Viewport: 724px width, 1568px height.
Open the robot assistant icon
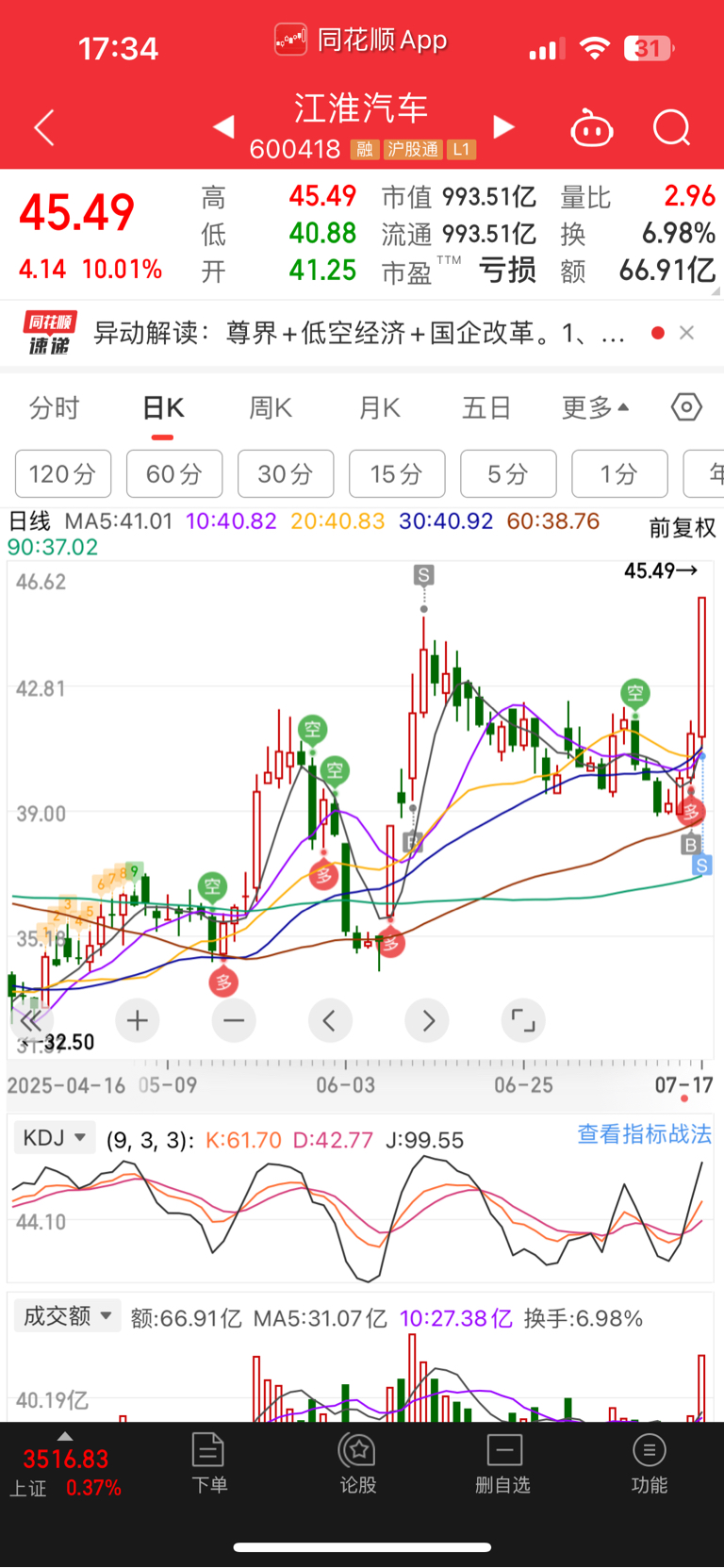592,127
